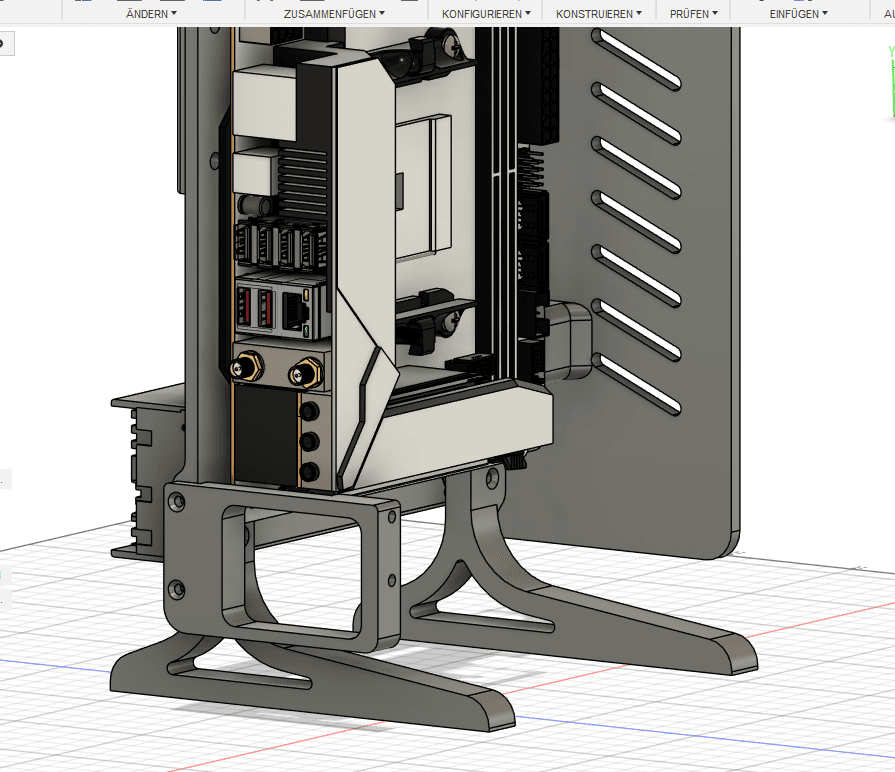
Task: Select the left gold antenna connector
Action: coord(247,366)
